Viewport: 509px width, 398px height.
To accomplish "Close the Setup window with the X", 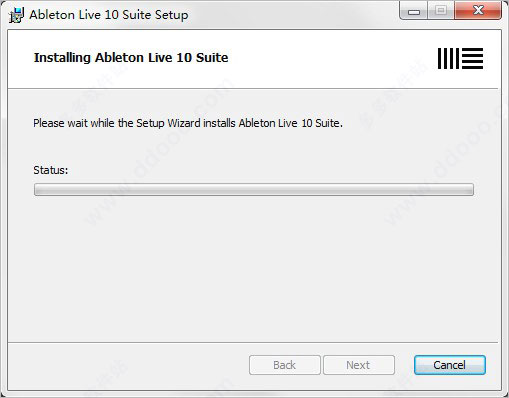I will click(x=478, y=11).
